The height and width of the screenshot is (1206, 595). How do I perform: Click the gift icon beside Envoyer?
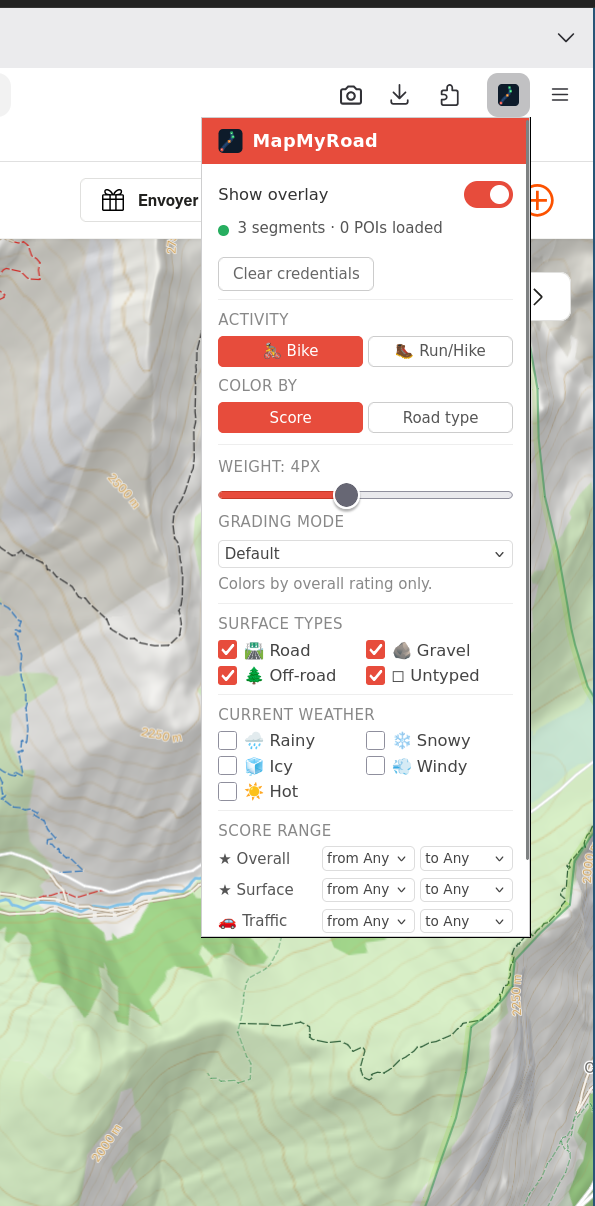click(113, 200)
